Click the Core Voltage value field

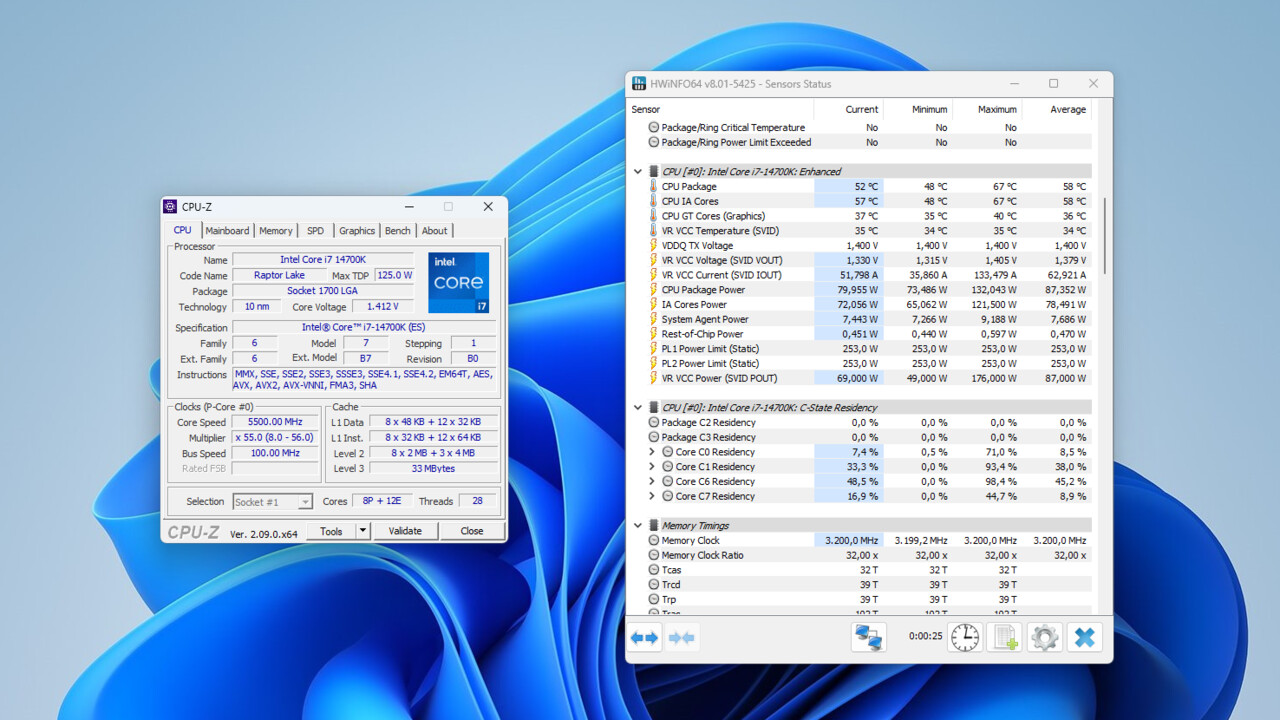pos(382,307)
